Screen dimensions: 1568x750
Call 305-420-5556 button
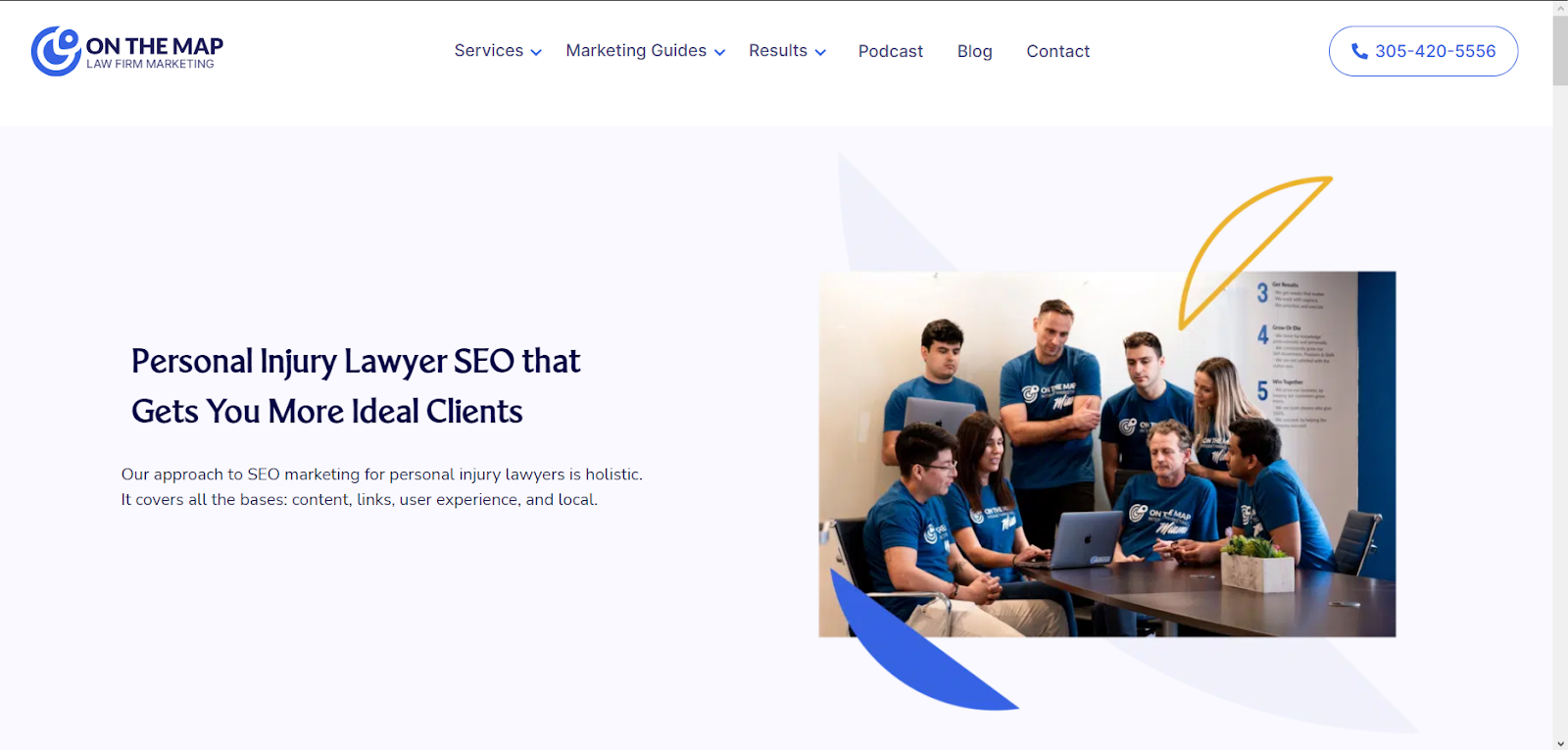[x=1423, y=51]
